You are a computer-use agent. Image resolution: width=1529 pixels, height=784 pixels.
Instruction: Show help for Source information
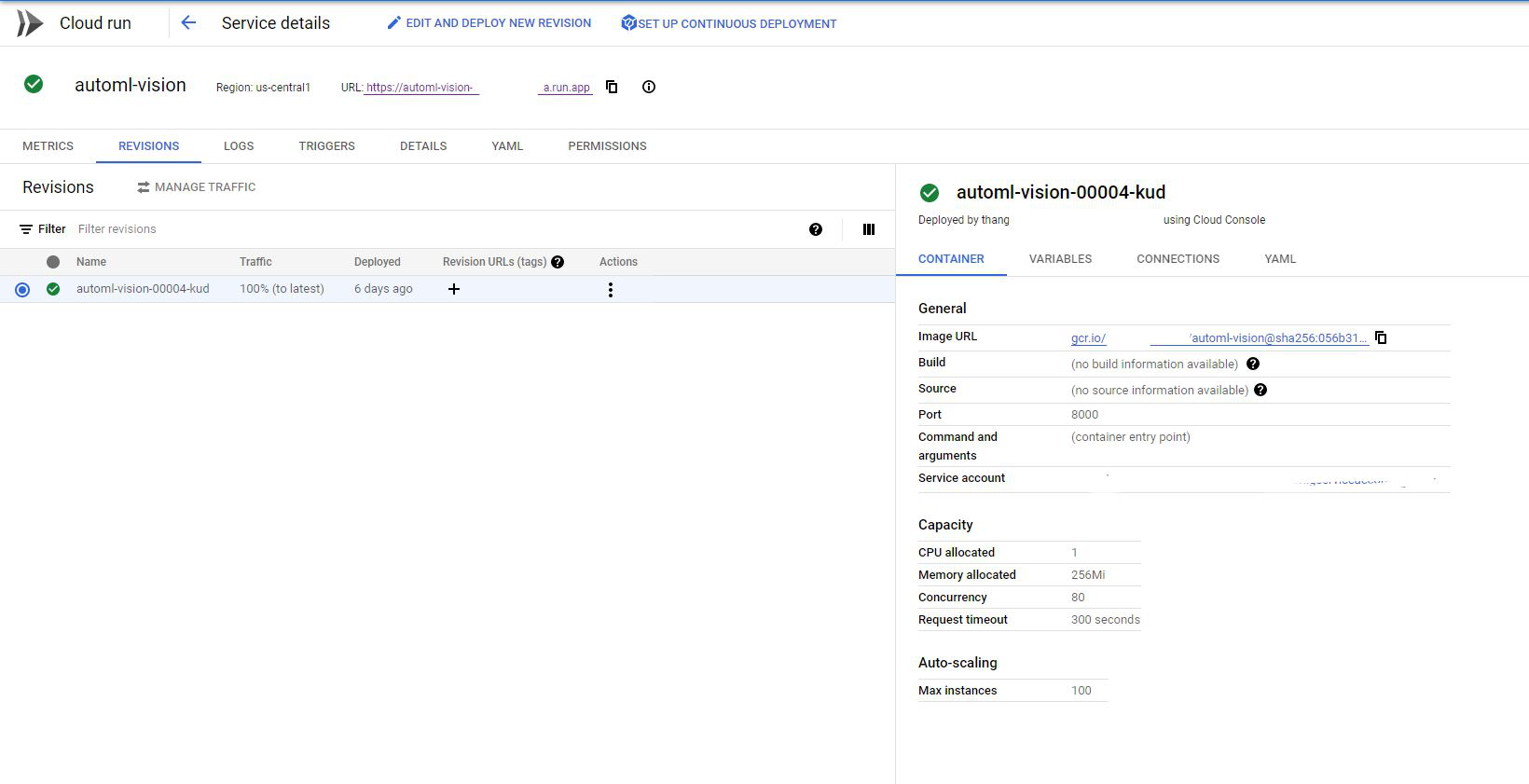click(1260, 390)
